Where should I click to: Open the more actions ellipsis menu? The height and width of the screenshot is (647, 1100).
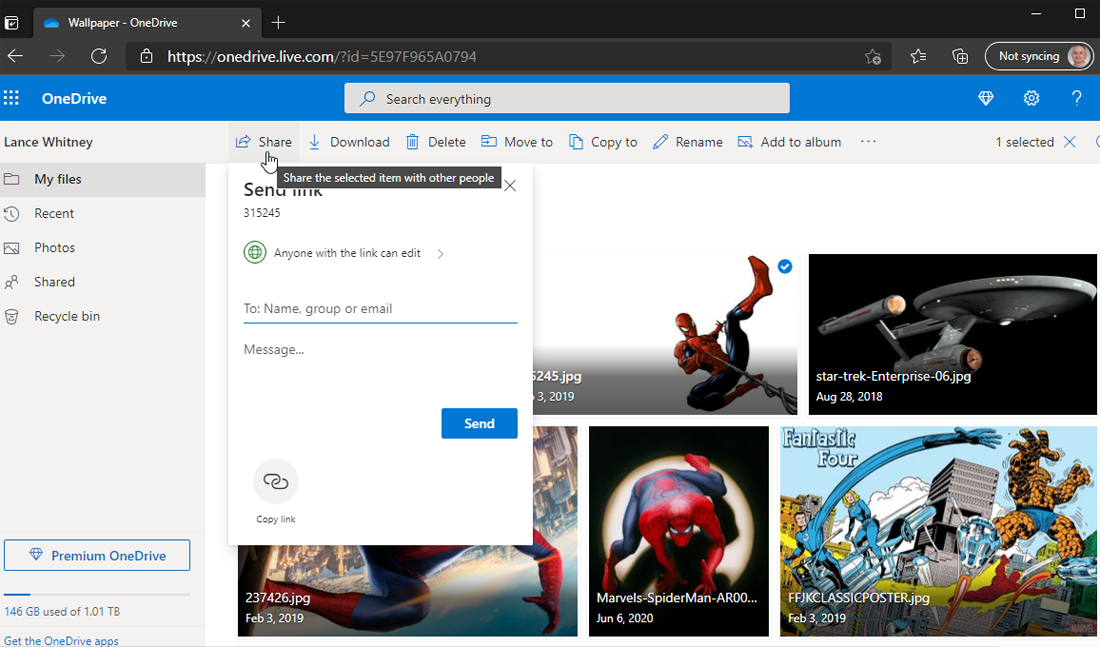click(868, 142)
